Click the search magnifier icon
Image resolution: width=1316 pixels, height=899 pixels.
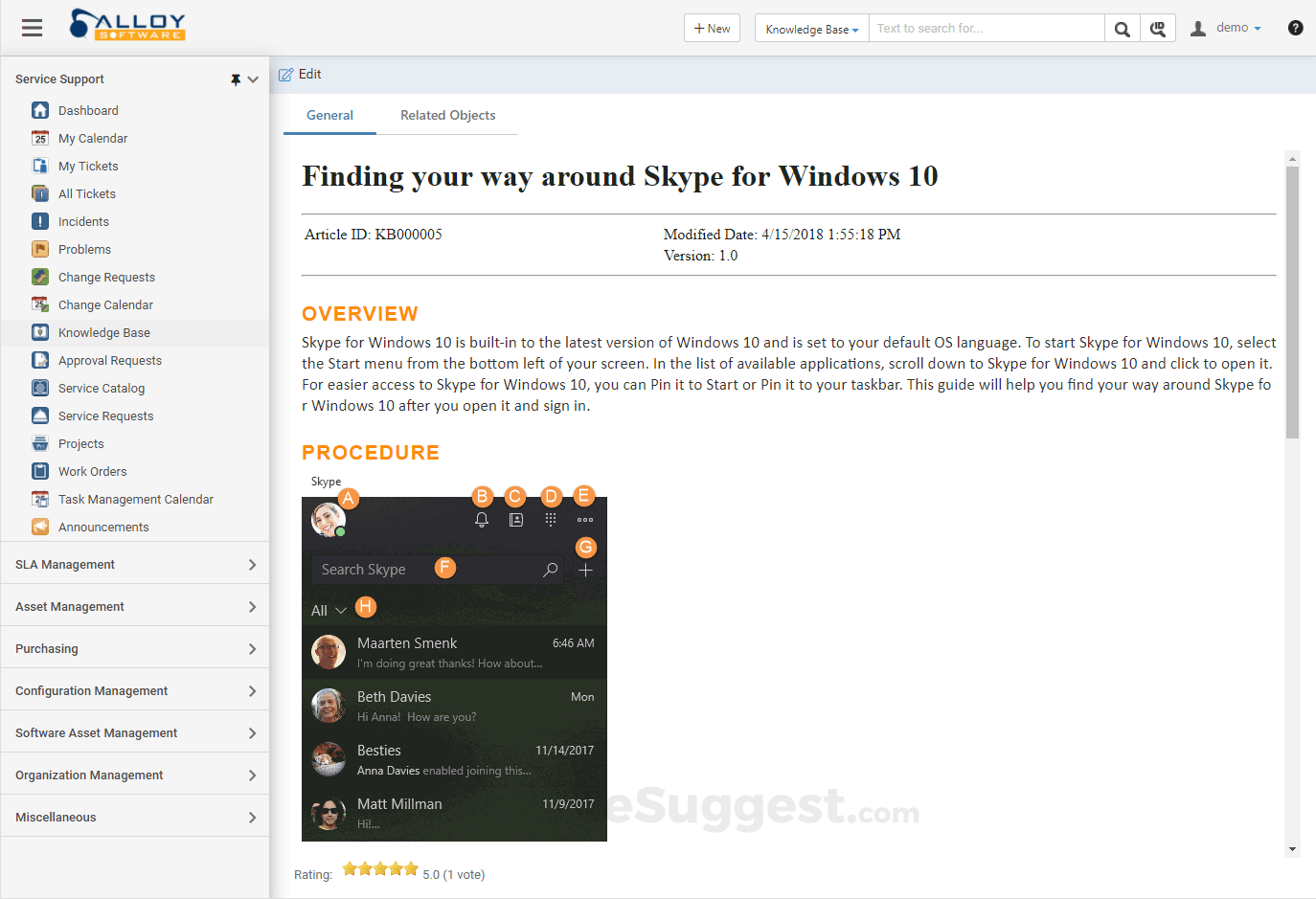[1122, 29]
